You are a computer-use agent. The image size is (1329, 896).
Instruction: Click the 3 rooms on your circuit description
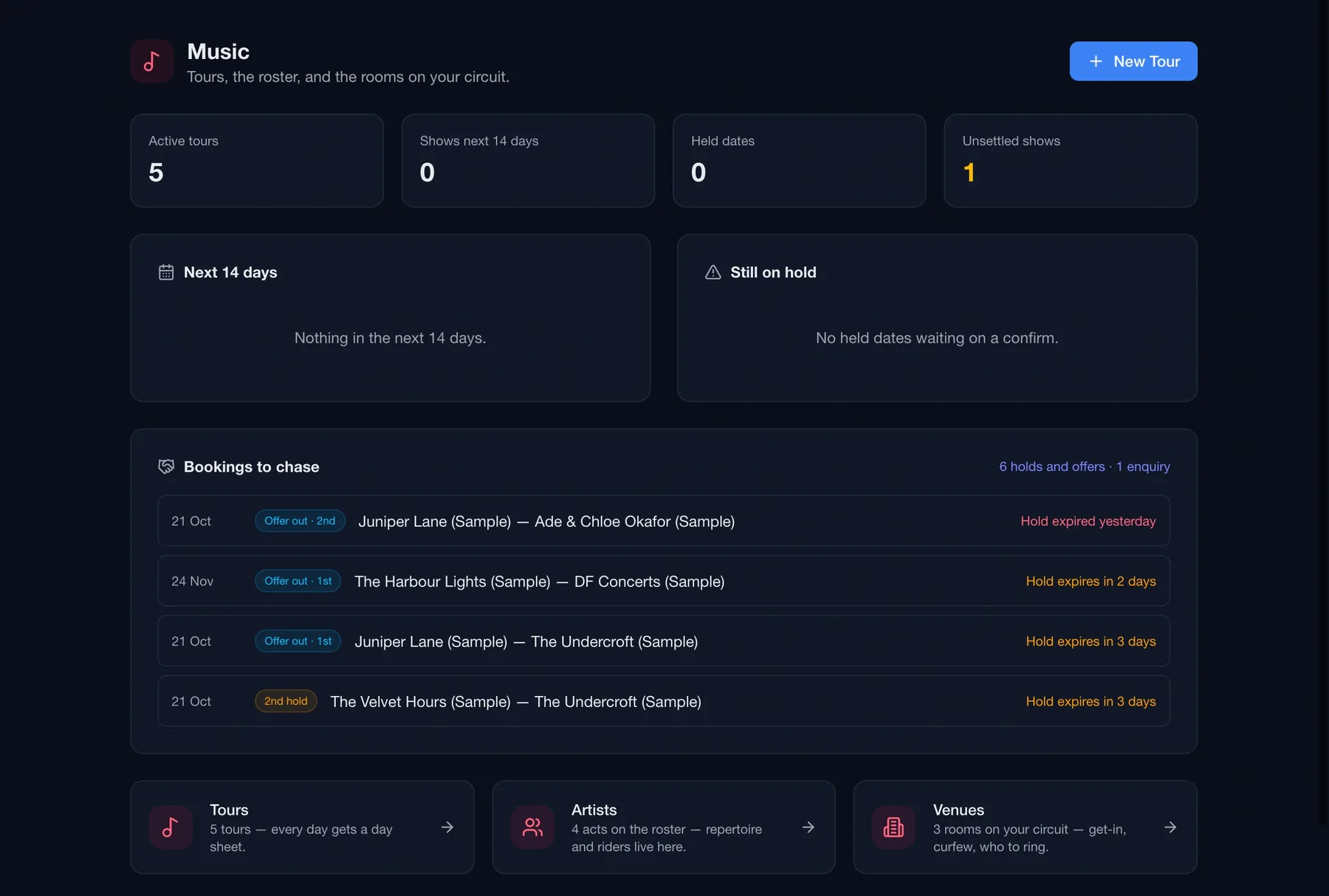click(1029, 838)
